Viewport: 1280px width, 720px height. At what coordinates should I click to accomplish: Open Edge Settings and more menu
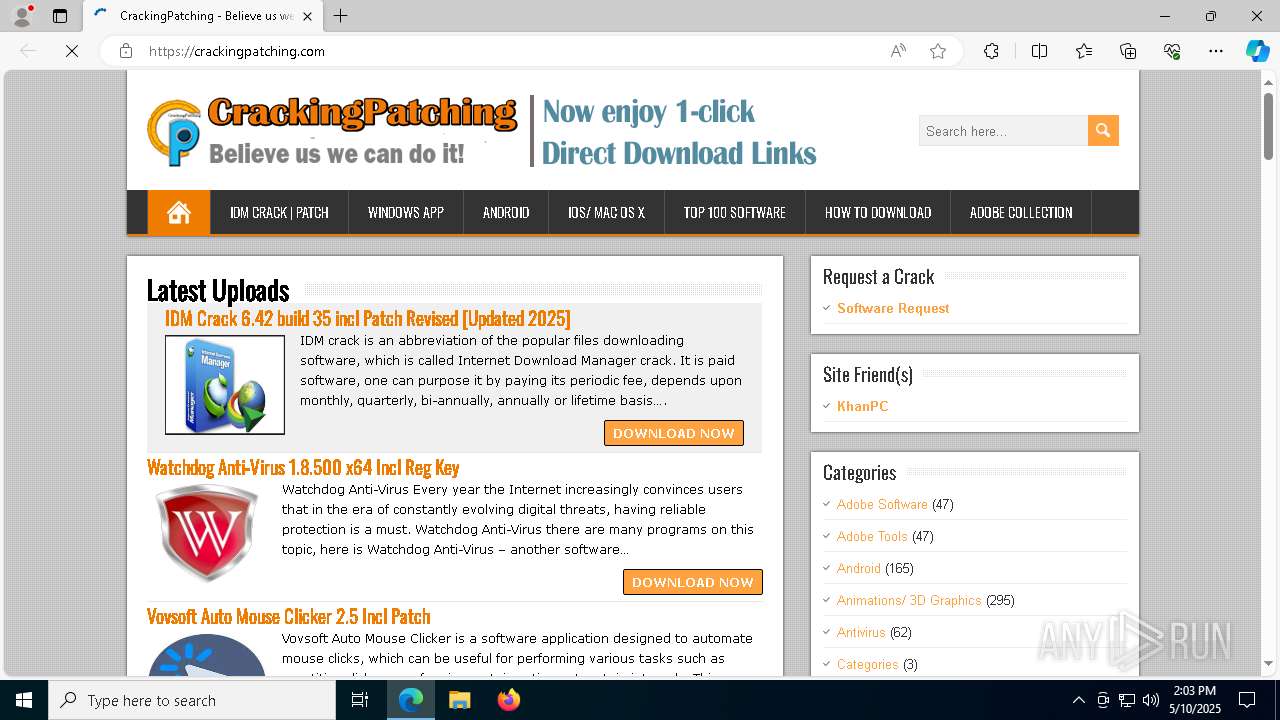click(x=1216, y=51)
